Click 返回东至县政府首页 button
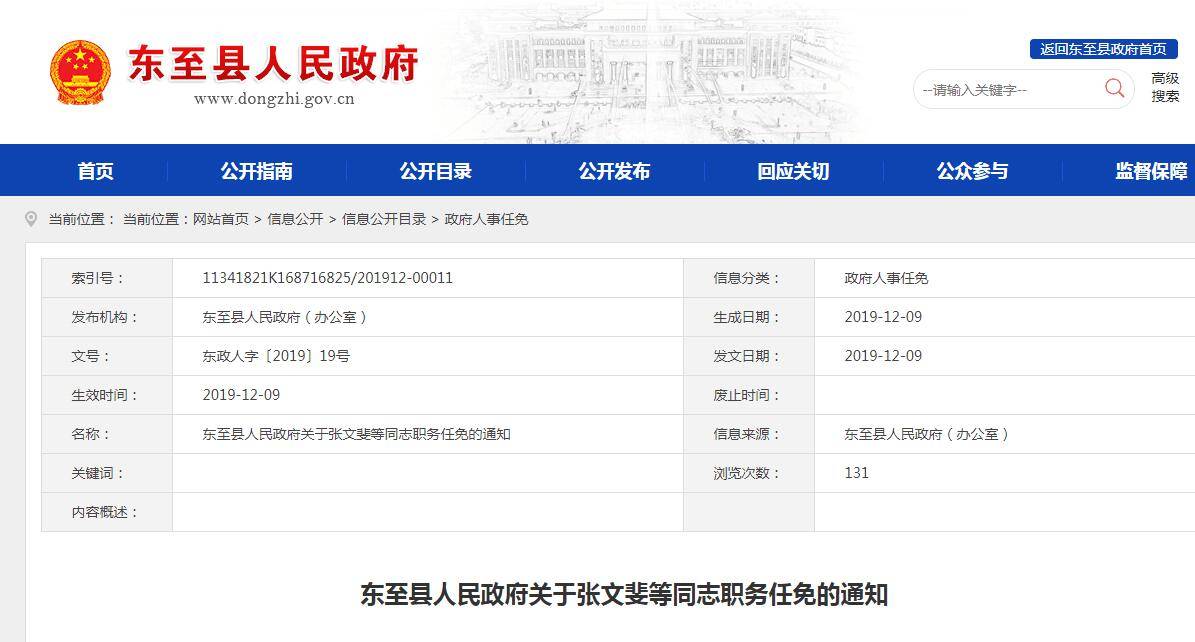 (1104, 49)
